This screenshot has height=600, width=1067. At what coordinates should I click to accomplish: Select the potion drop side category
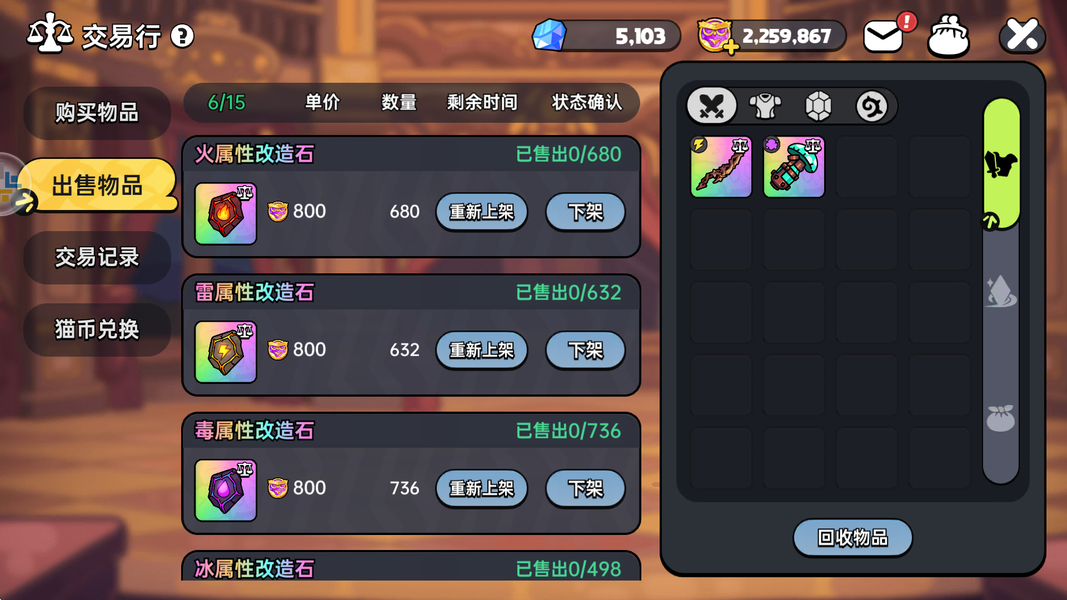point(1001,291)
